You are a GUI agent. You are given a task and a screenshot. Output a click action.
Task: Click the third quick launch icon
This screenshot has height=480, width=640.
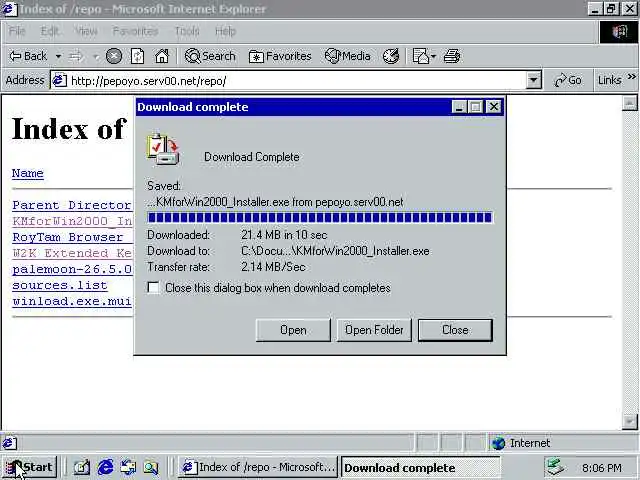[128, 467]
